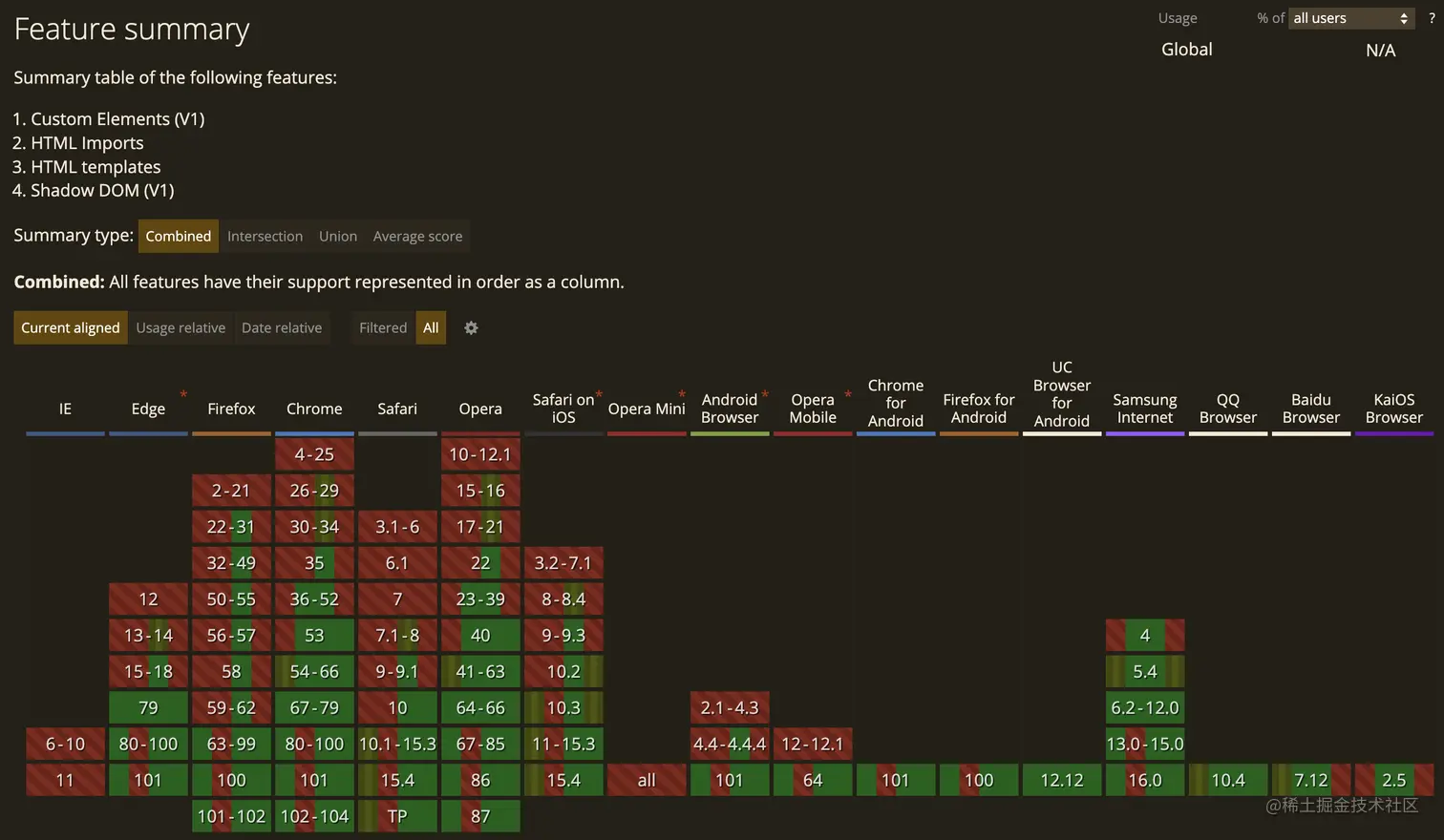Enable the Filtered browser list

coord(382,327)
